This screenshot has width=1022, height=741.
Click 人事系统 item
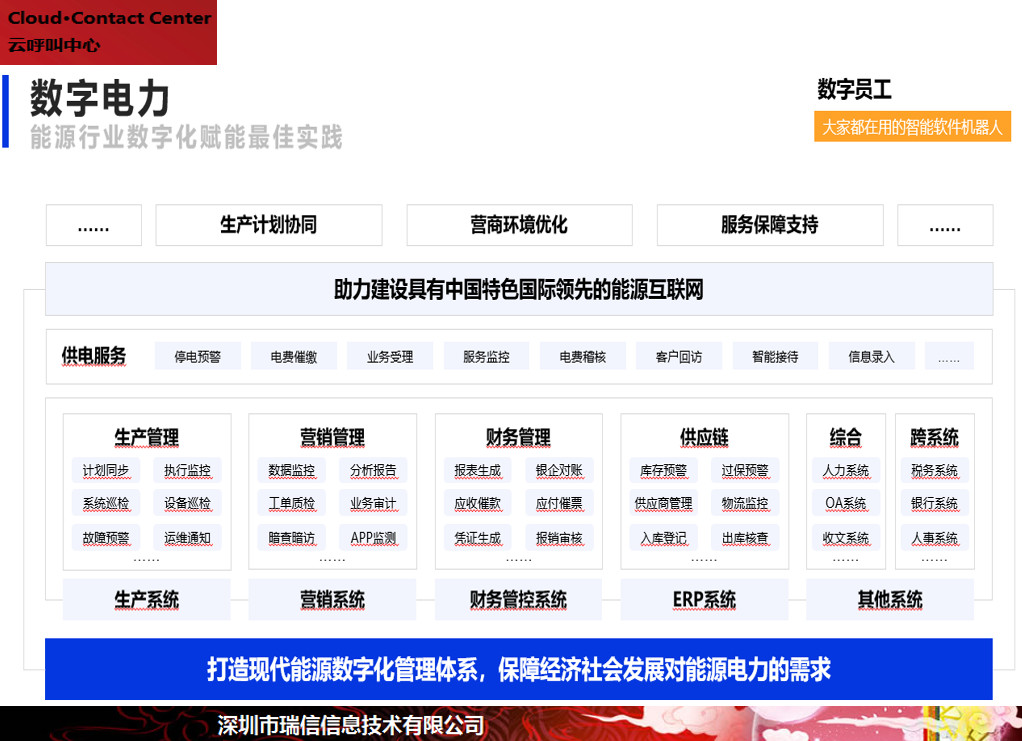click(x=935, y=538)
